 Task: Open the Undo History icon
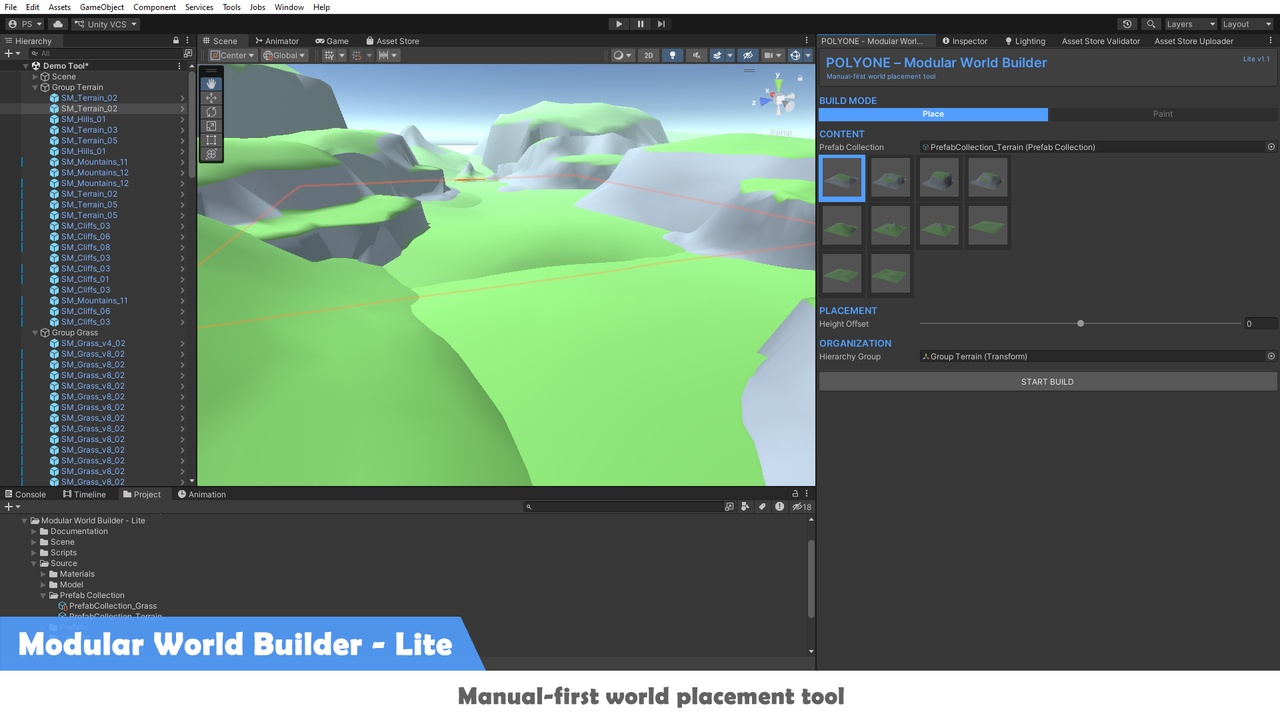pos(1128,24)
